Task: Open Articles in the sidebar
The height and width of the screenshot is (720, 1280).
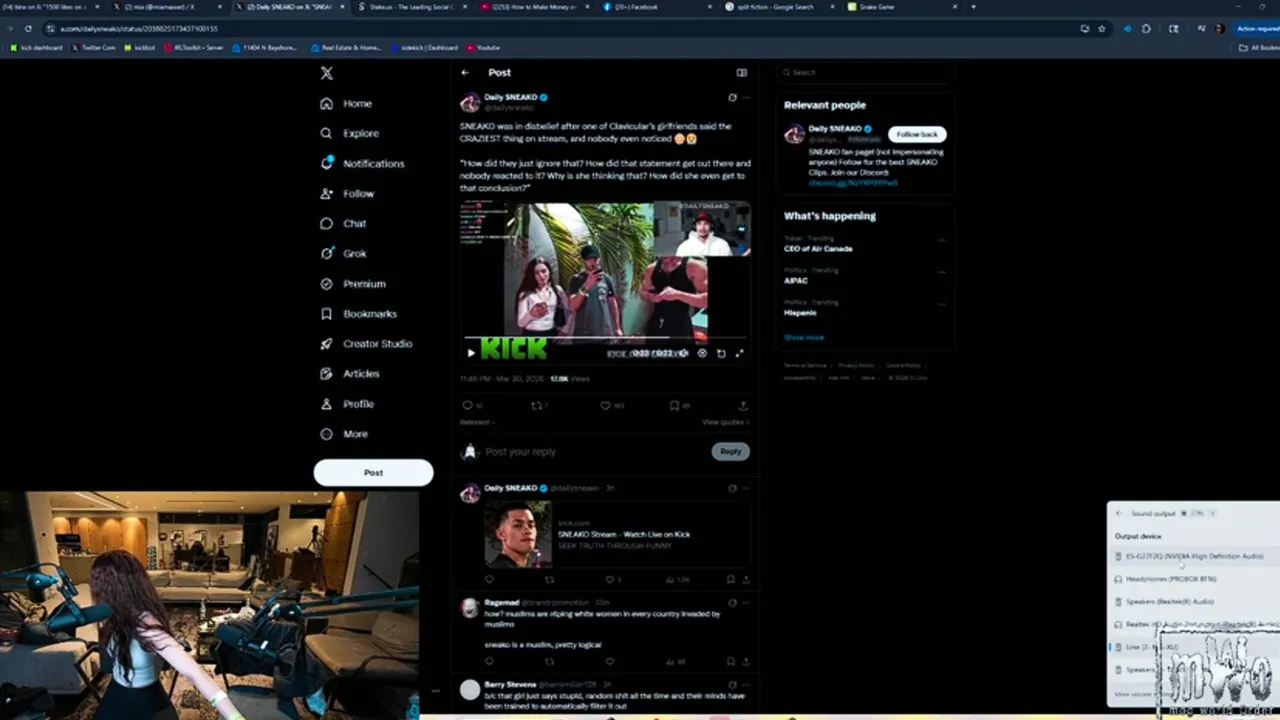Action: (x=349, y=373)
